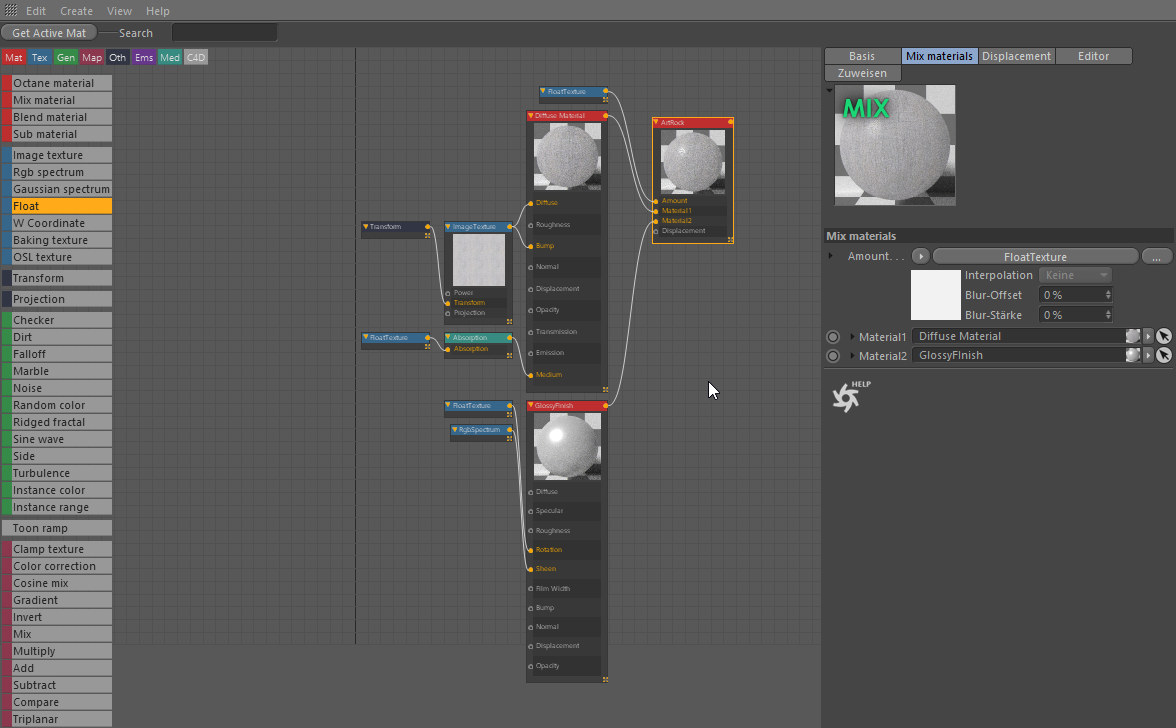1176x728 pixels.
Task: Click the output port of Transform node
Action: pos(428,226)
